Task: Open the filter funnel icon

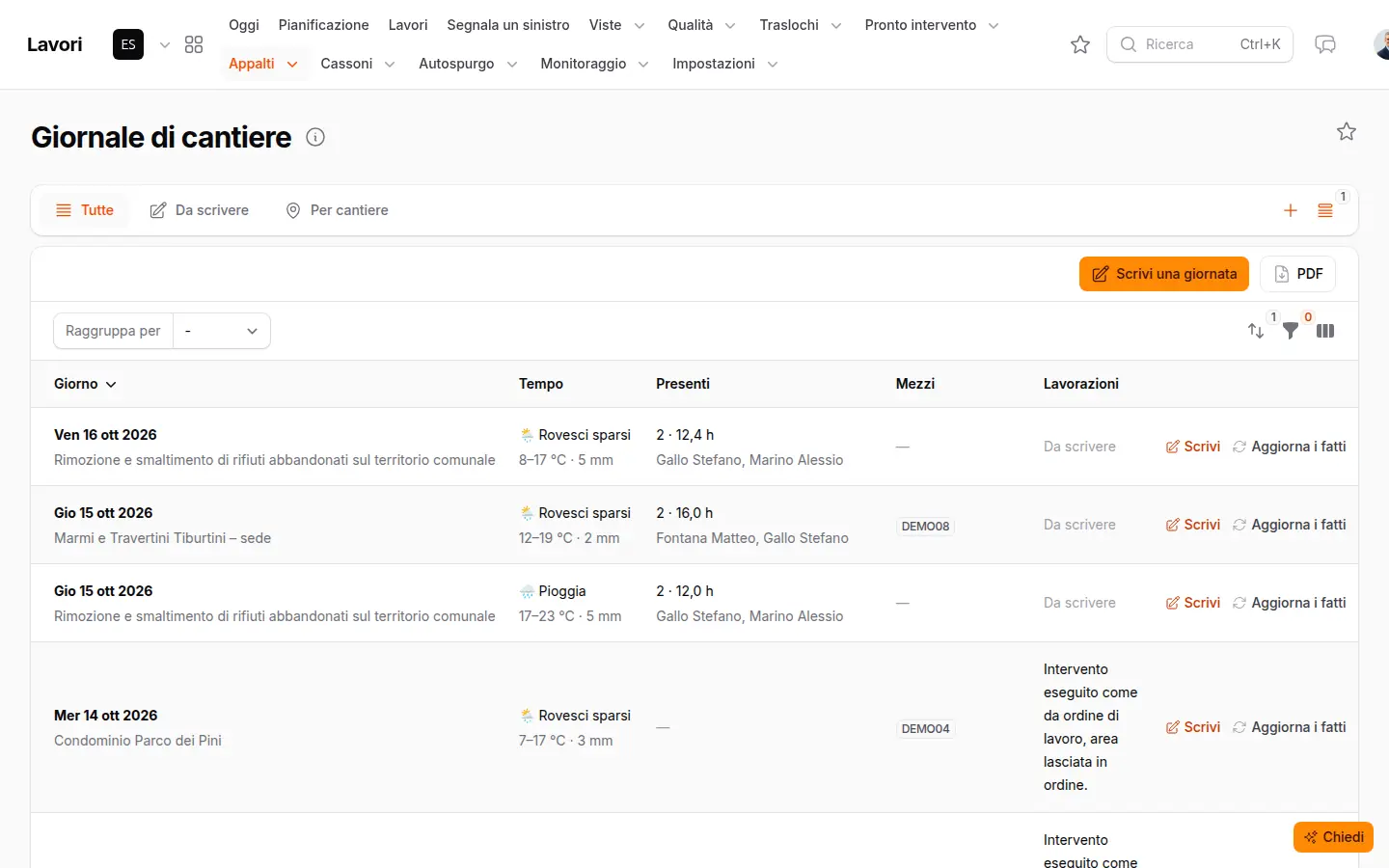Action: pos(1291,331)
